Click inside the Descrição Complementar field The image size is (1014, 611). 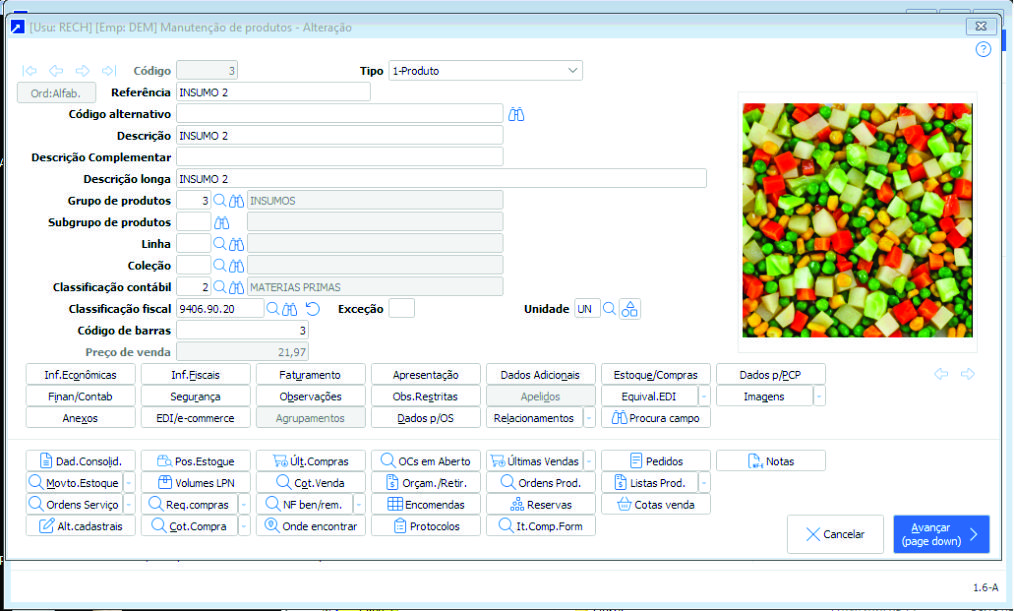340,156
